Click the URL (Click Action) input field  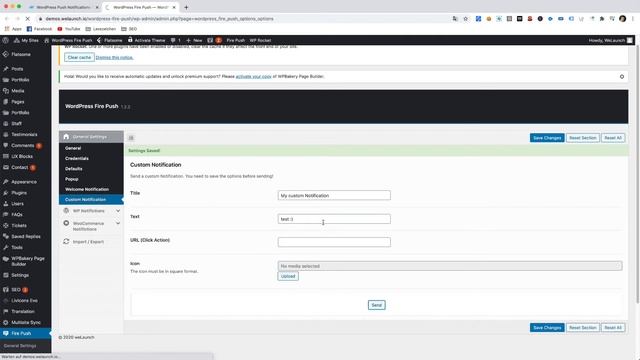pos(334,242)
